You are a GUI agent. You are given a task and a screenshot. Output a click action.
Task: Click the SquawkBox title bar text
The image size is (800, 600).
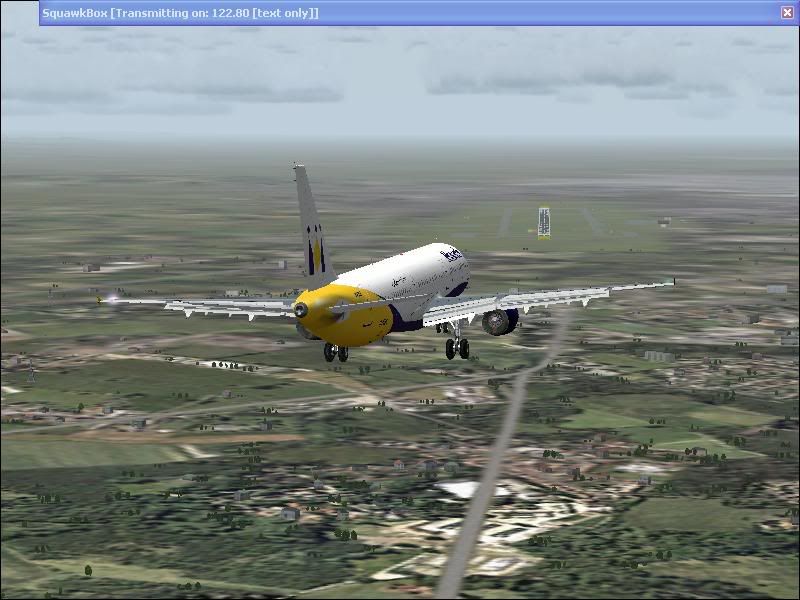[180, 12]
